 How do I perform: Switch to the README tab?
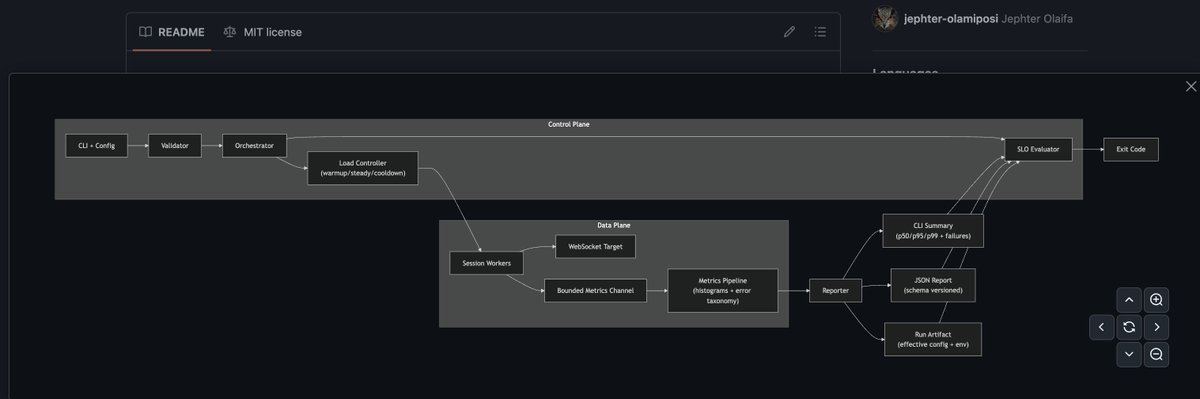[172, 32]
